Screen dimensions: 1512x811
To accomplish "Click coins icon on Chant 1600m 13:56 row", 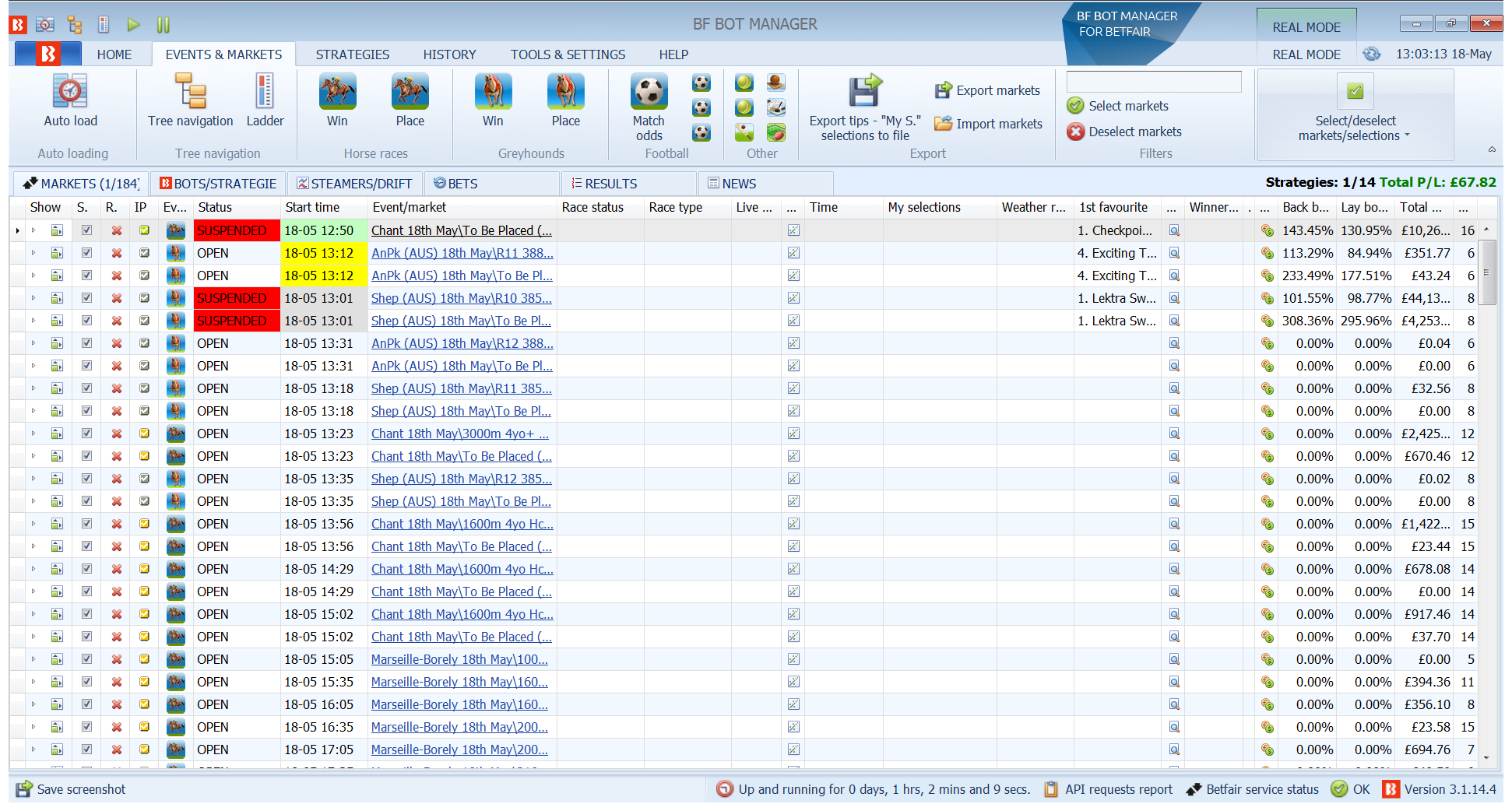I will coord(1268,524).
